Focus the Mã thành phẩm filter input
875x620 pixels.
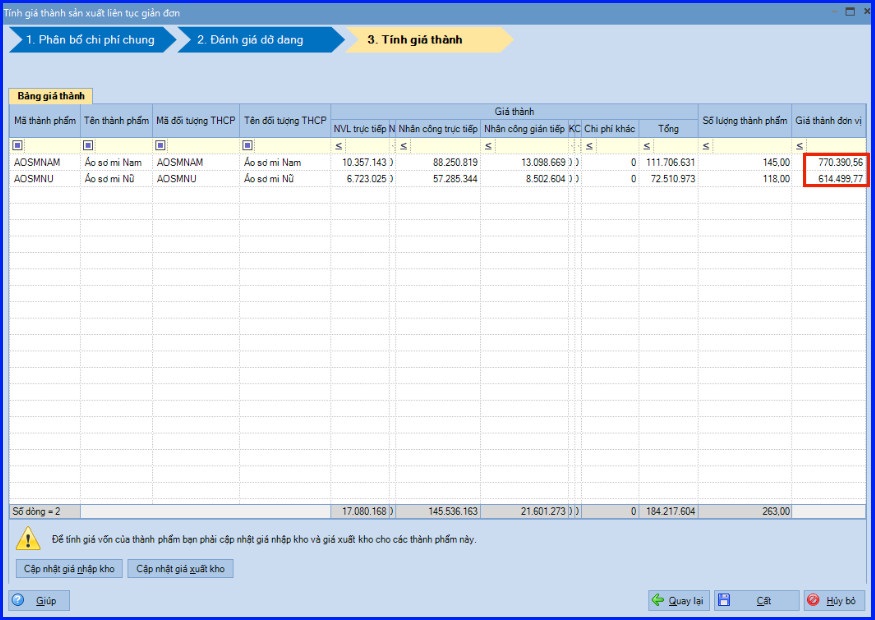click(52, 146)
